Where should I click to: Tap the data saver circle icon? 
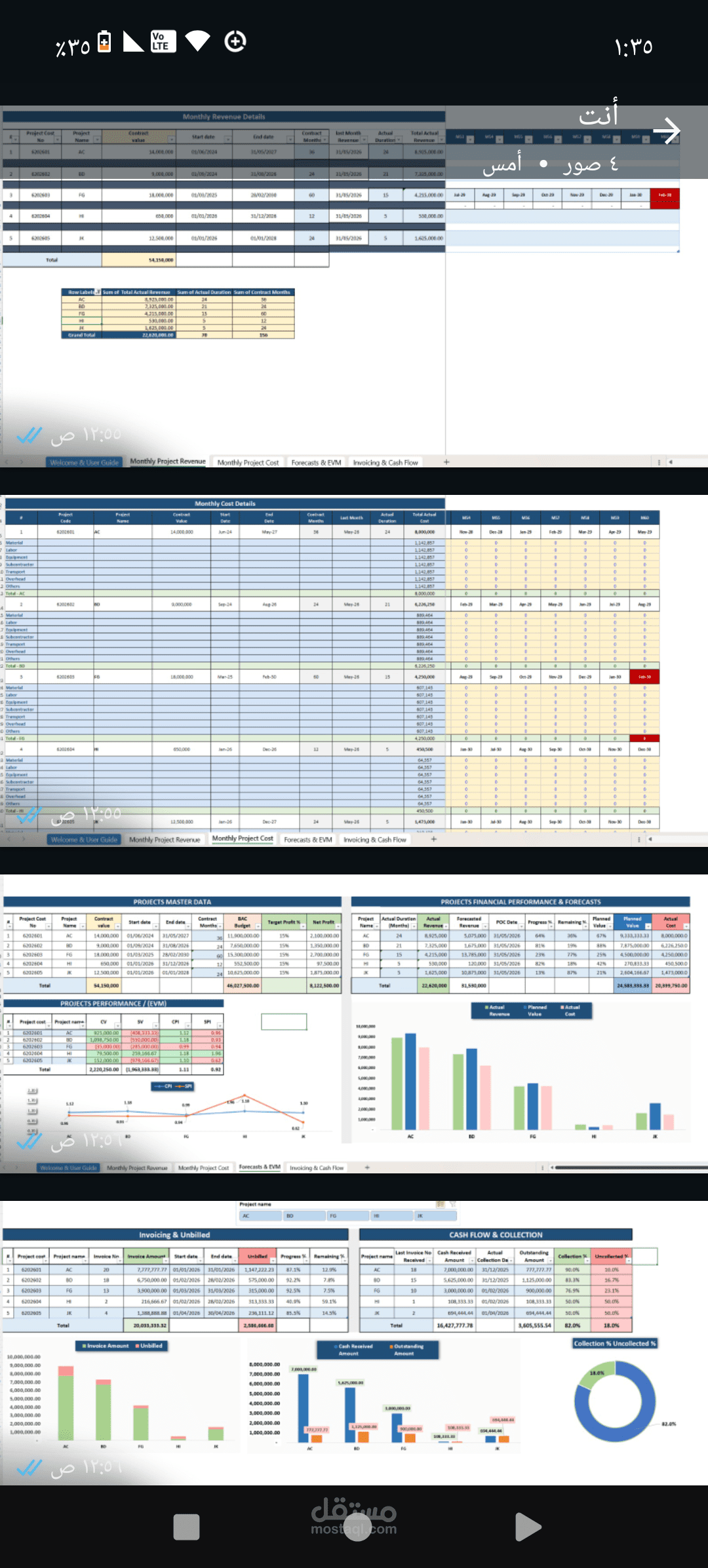(235, 41)
